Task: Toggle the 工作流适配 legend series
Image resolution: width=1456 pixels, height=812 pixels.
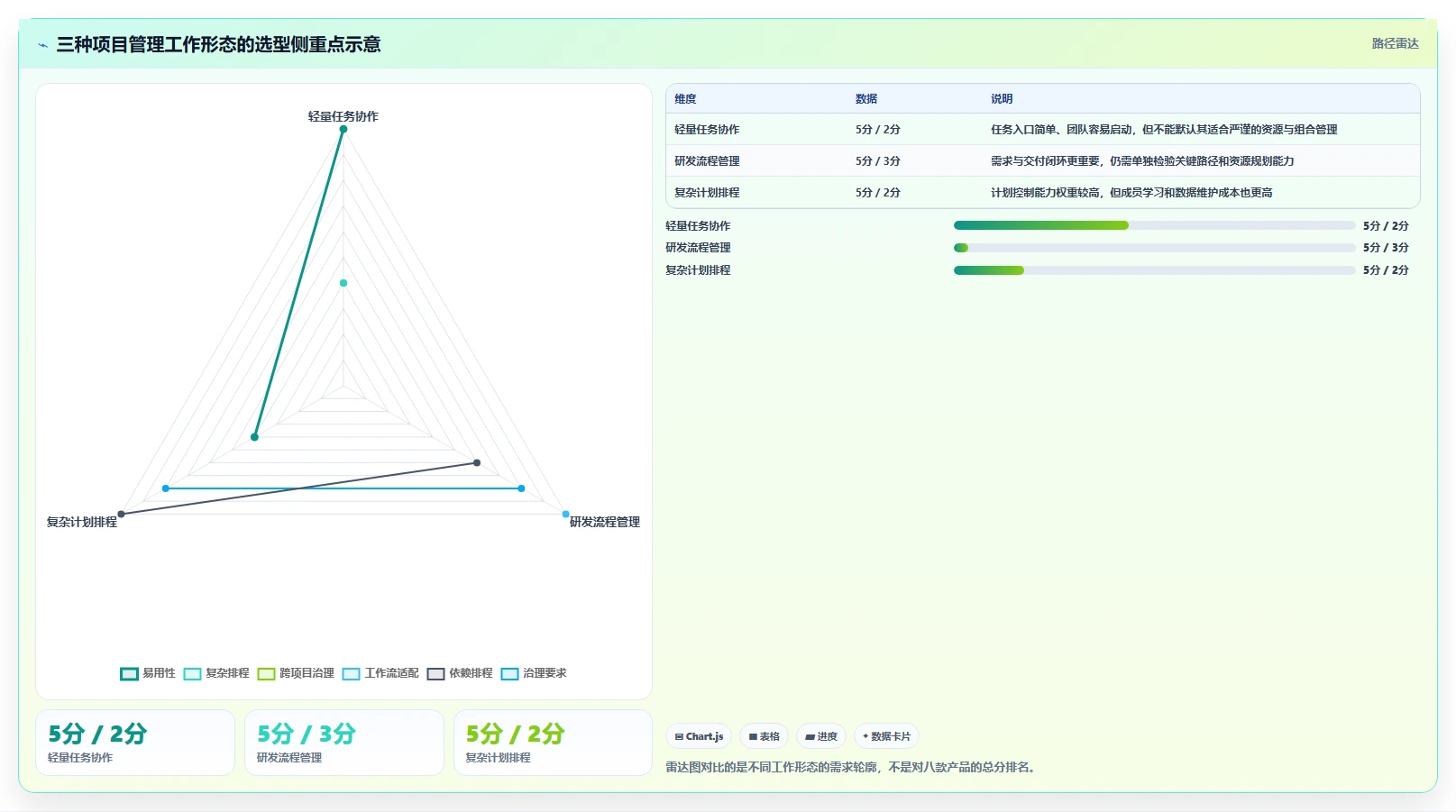Action: coord(380,673)
